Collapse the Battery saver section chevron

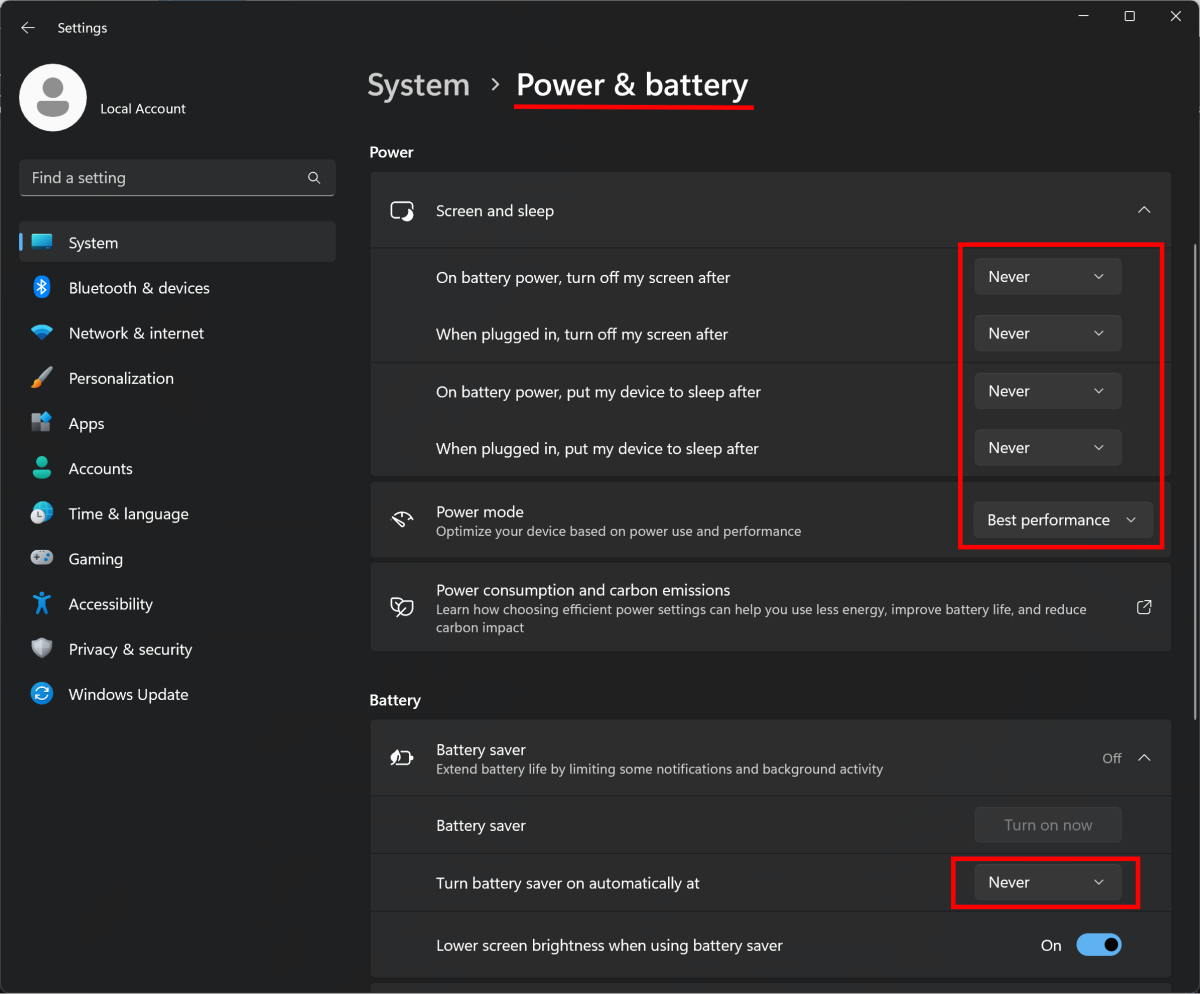(1144, 758)
